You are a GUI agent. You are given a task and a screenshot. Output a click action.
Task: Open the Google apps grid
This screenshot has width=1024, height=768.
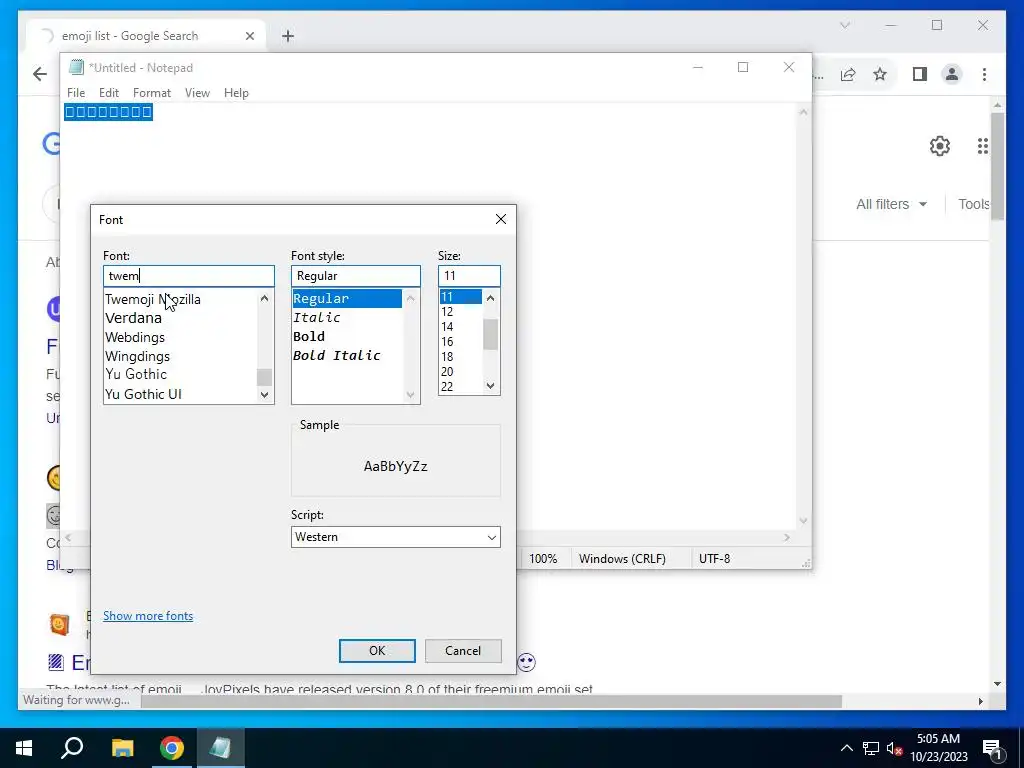[x=983, y=146]
